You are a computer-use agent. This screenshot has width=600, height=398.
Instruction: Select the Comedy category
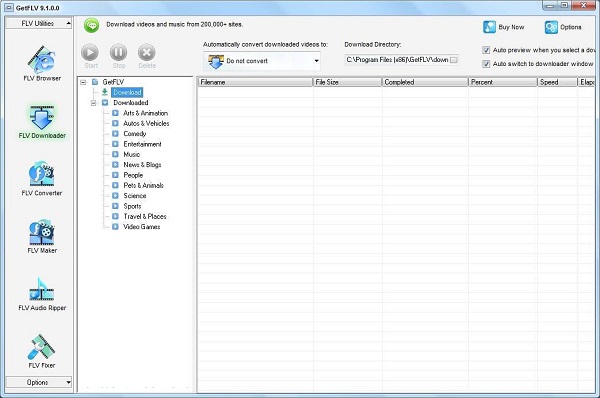click(x=135, y=134)
